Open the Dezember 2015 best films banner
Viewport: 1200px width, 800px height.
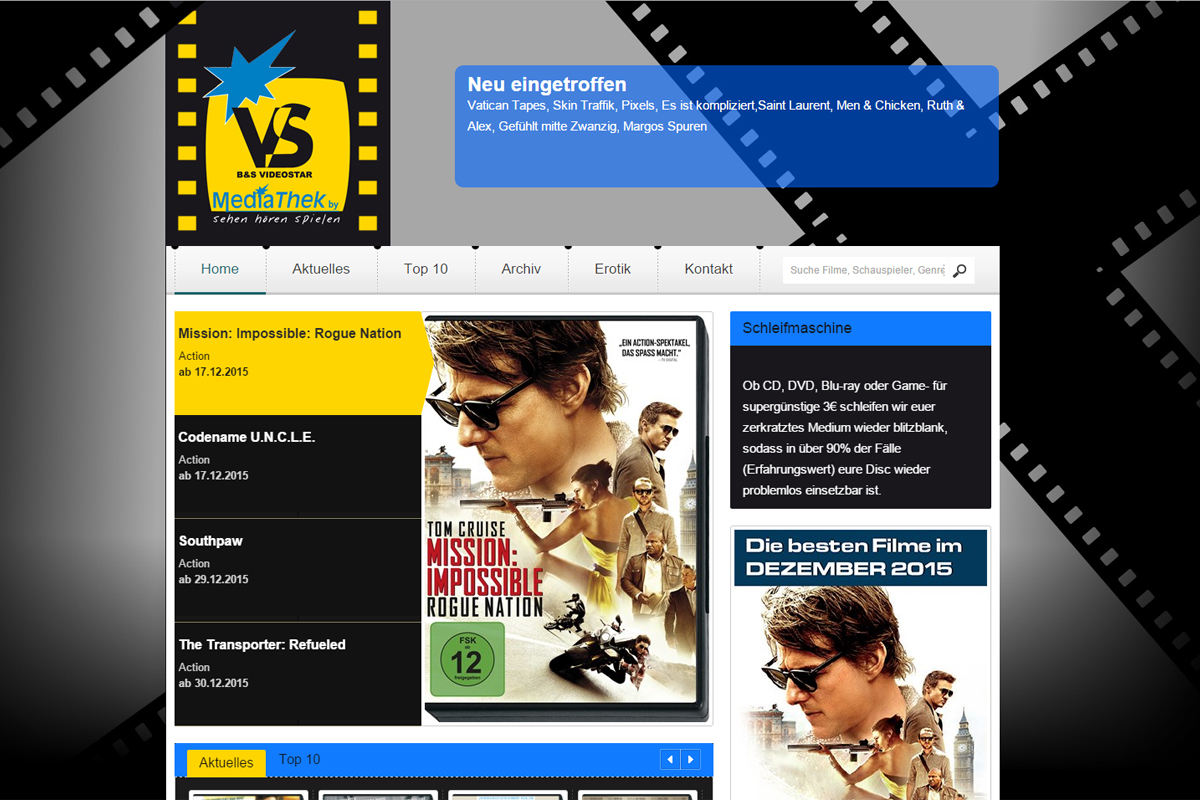coord(860,660)
